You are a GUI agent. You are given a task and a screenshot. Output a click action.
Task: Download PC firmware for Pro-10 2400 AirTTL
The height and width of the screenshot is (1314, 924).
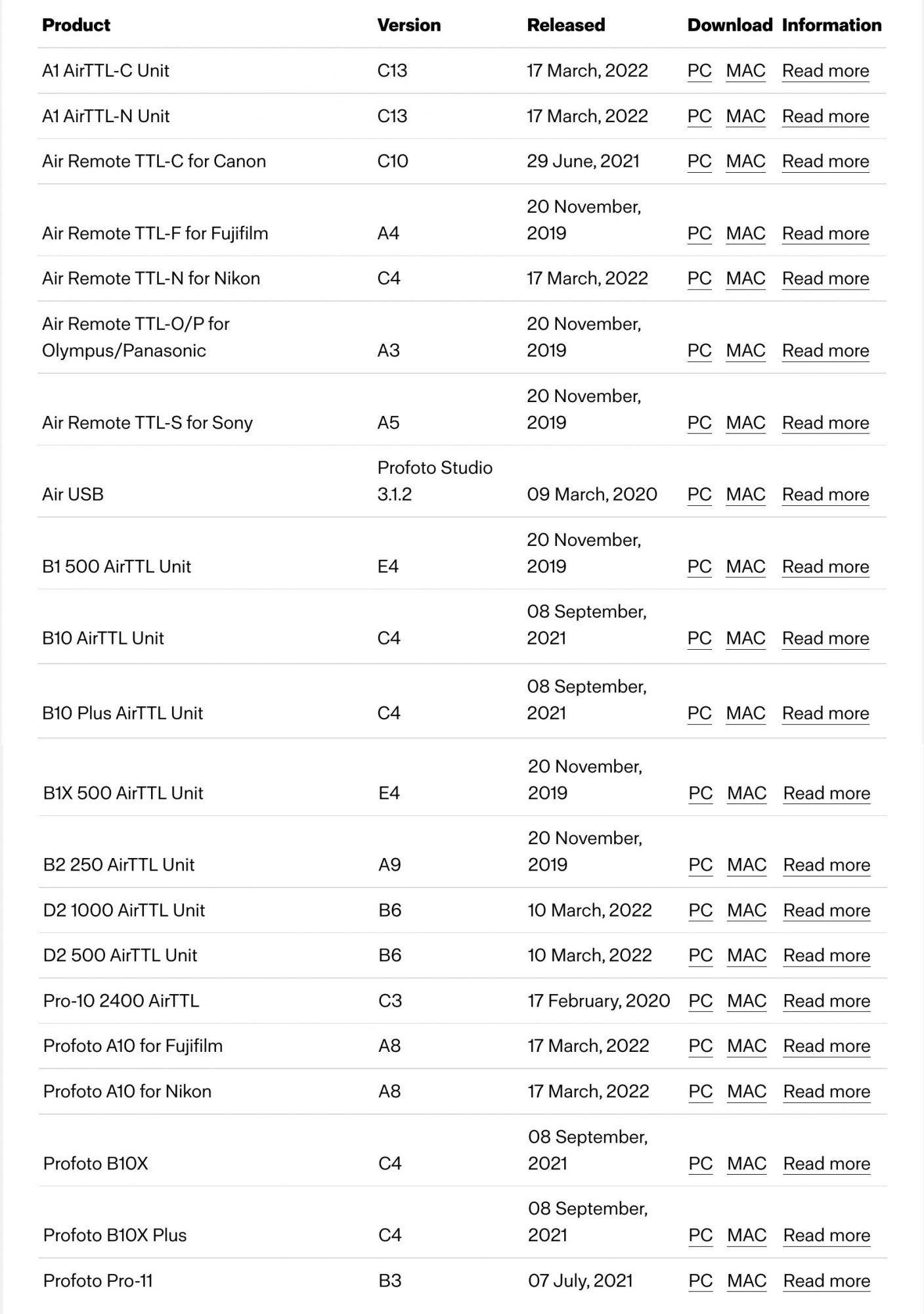coord(701,1001)
